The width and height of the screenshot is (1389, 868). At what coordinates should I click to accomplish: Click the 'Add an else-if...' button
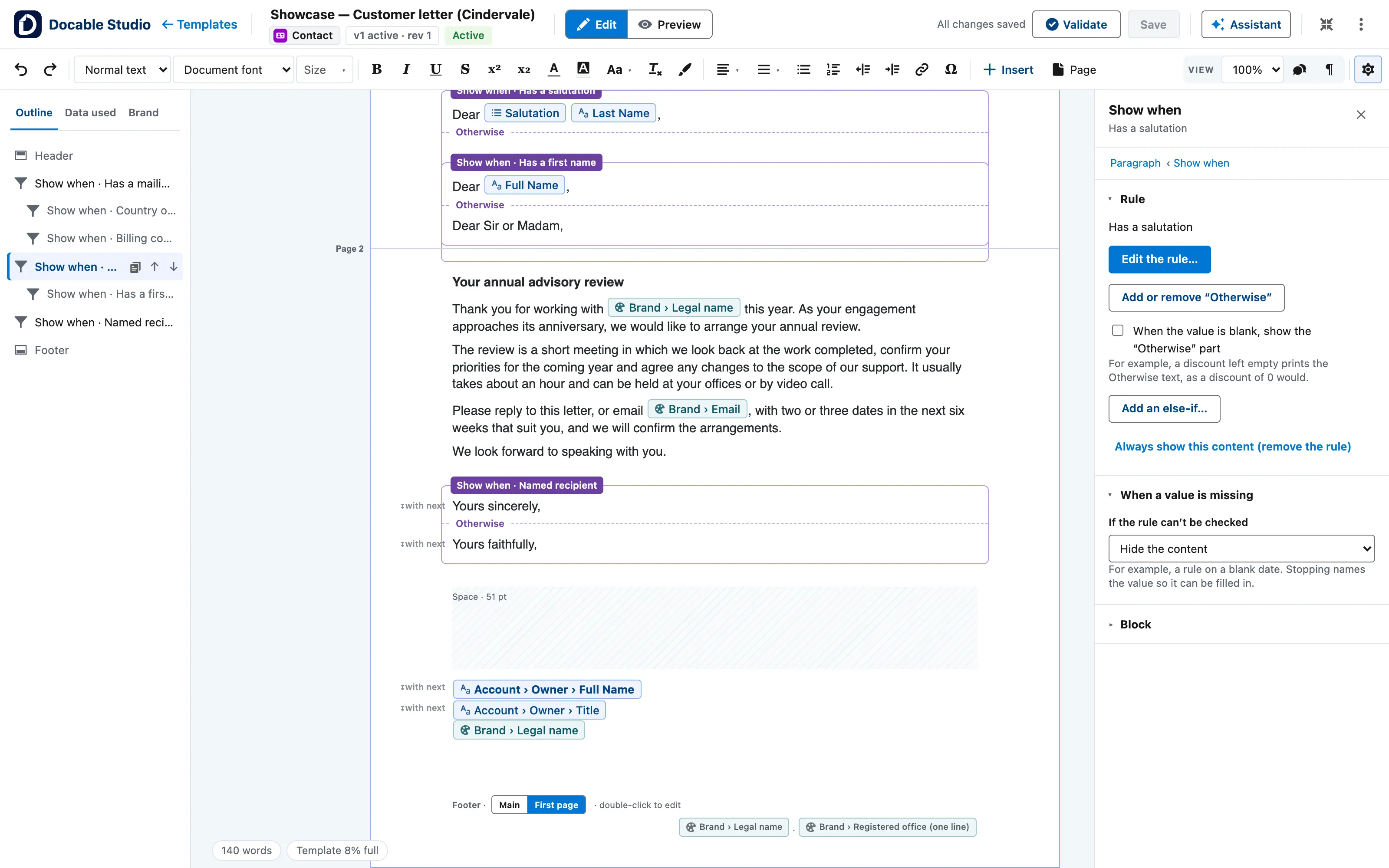(x=1164, y=409)
